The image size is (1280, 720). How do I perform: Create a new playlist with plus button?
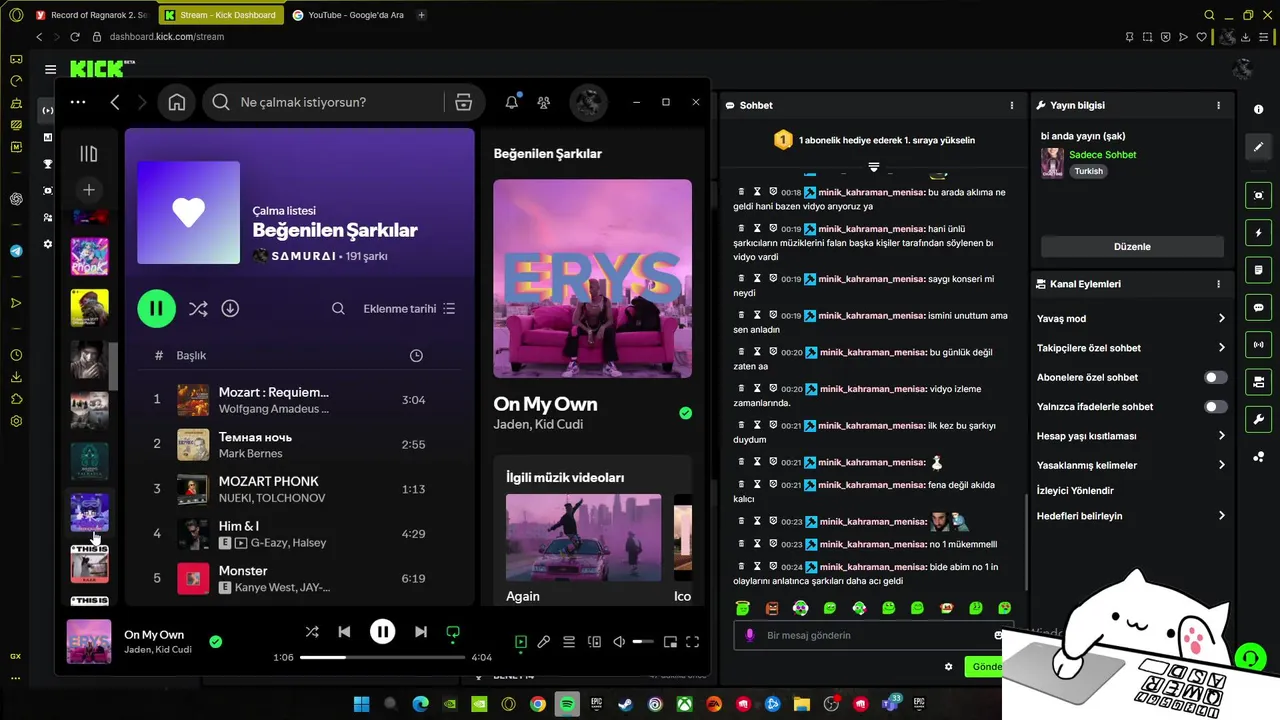(x=89, y=190)
